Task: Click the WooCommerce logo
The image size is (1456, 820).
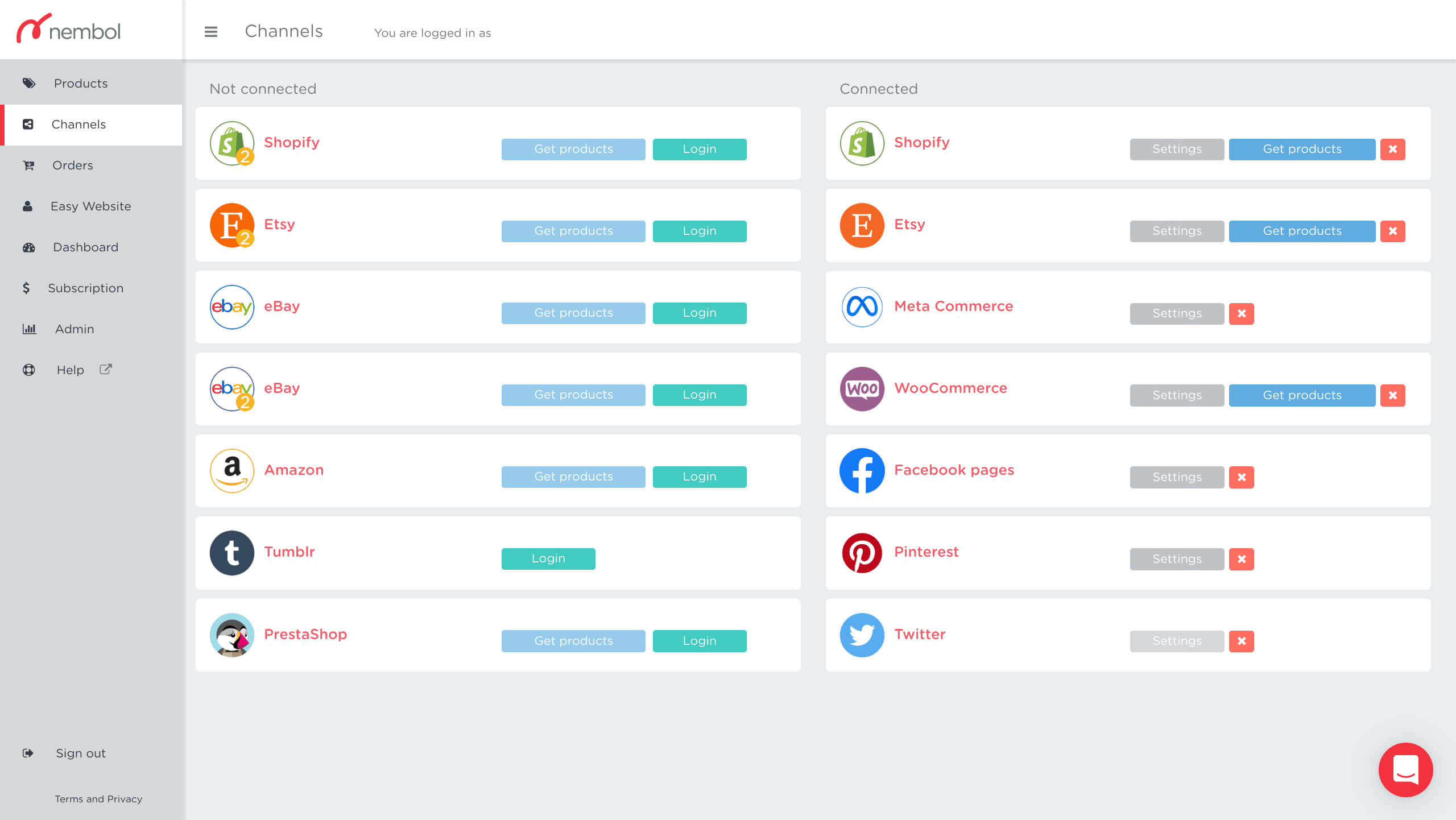Action: point(862,389)
